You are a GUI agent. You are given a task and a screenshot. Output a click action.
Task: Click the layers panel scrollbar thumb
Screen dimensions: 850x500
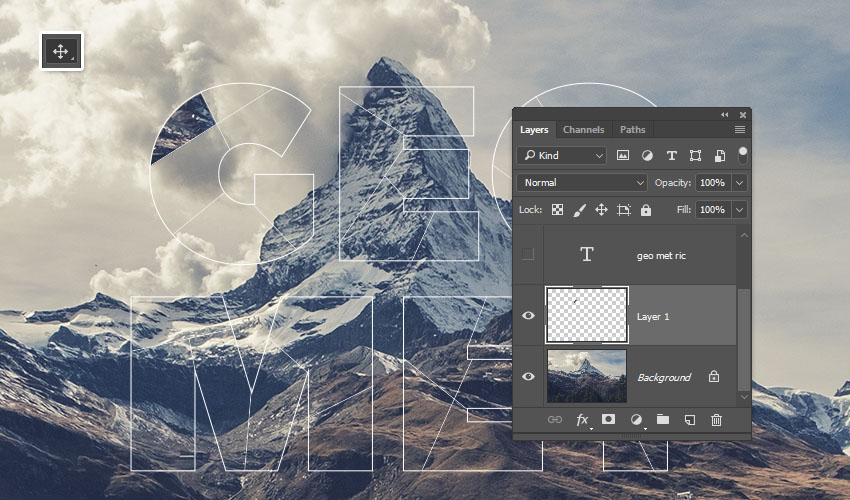click(744, 339)
